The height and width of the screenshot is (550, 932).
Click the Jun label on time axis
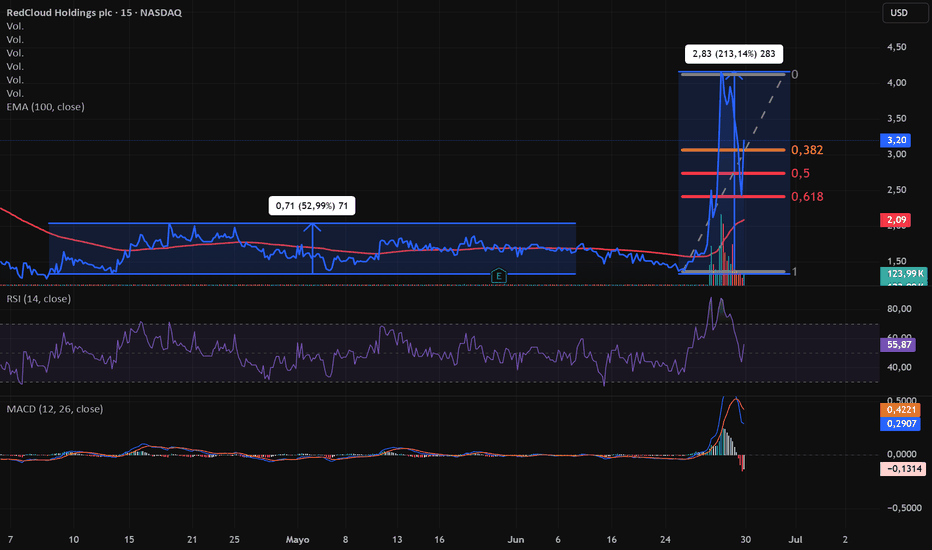click(x=516, y=540)
